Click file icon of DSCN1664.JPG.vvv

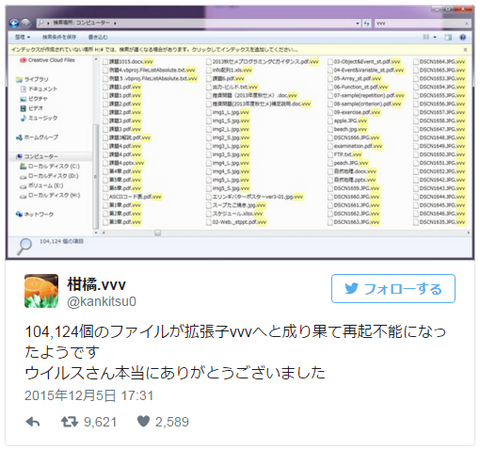click(x=416, y=62)
